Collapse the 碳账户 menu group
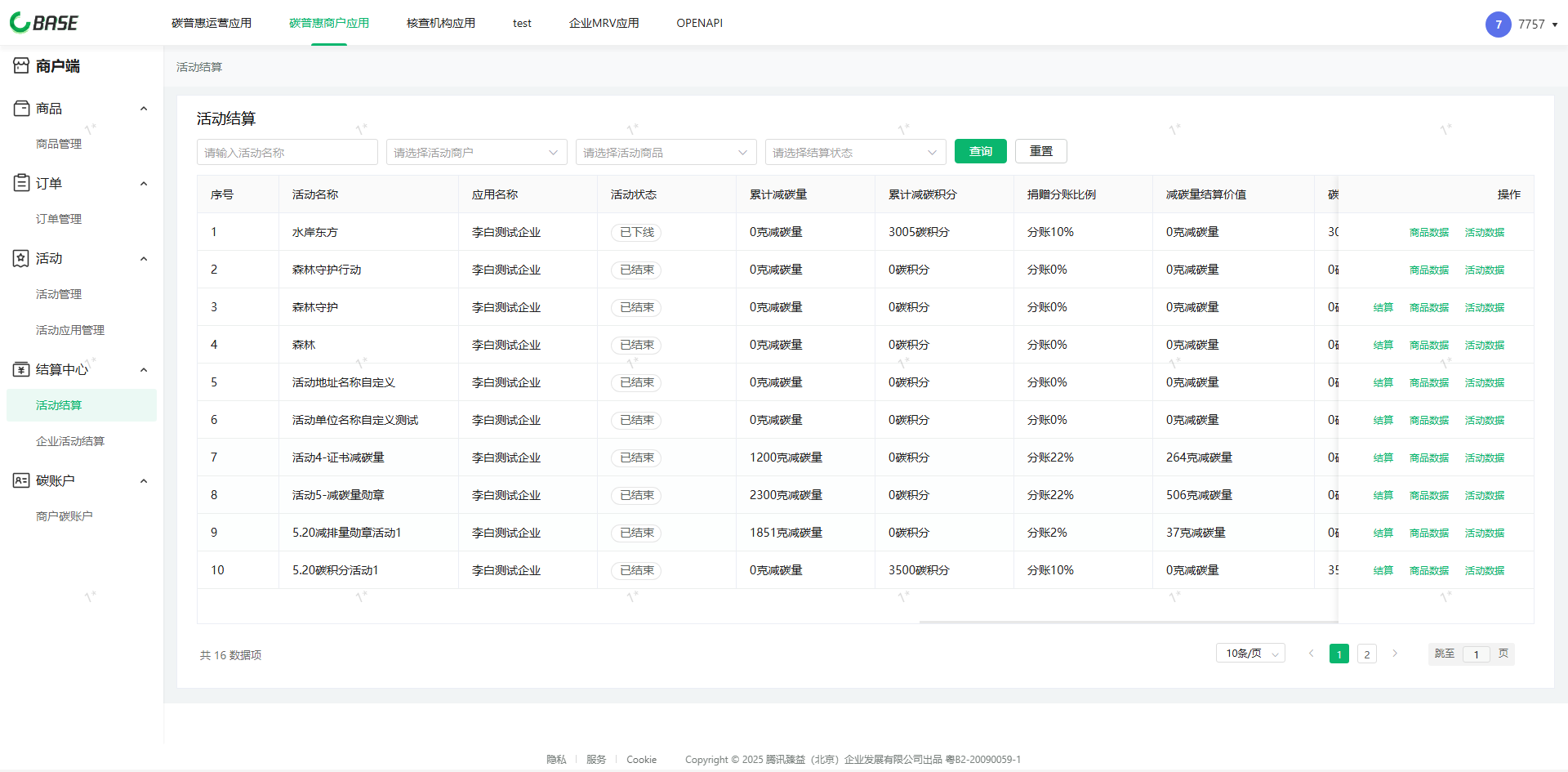The image size is (1568, 772). (144, 480)
